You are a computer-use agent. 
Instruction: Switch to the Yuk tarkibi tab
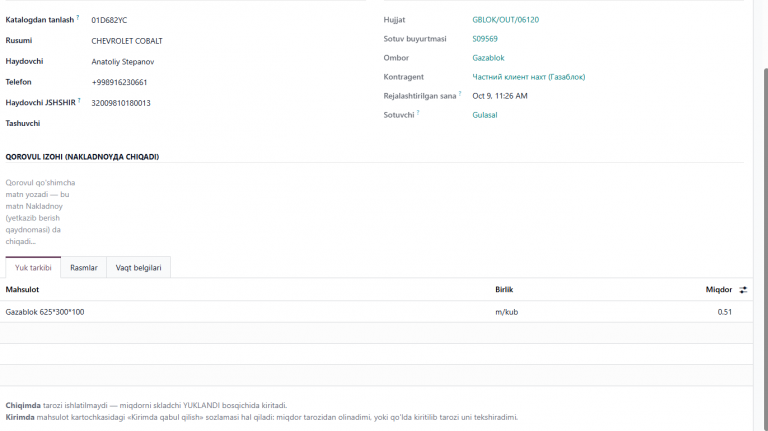[x=33, y=267]
